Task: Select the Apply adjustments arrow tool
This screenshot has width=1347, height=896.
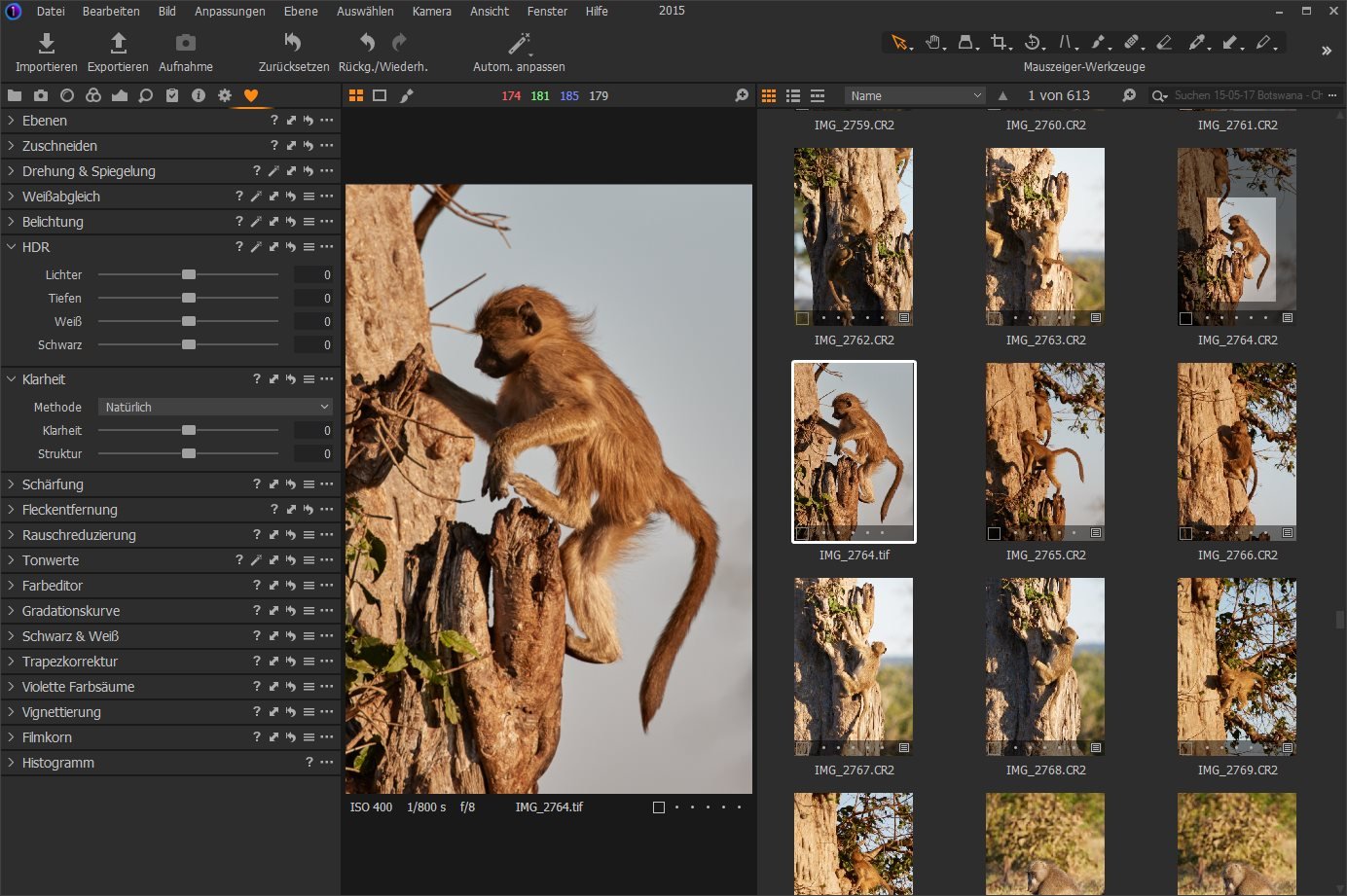Action: tap(1231, 43)
